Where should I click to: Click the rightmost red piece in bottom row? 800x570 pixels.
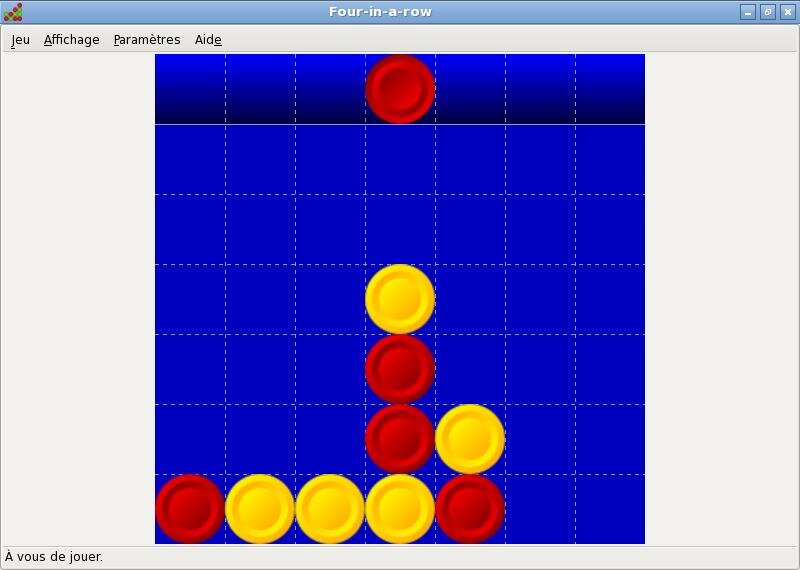[x=470, y=509]
